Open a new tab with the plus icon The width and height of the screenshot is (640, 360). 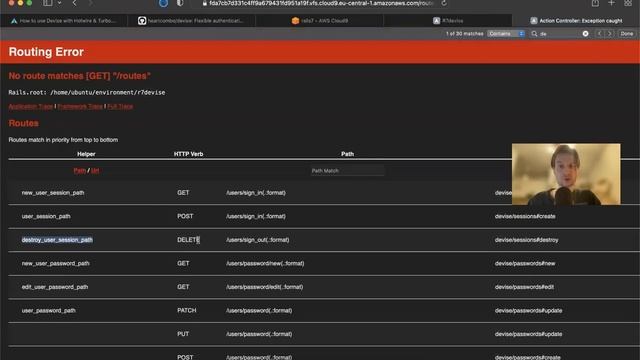pyautogui.click(x=611, y=3)
